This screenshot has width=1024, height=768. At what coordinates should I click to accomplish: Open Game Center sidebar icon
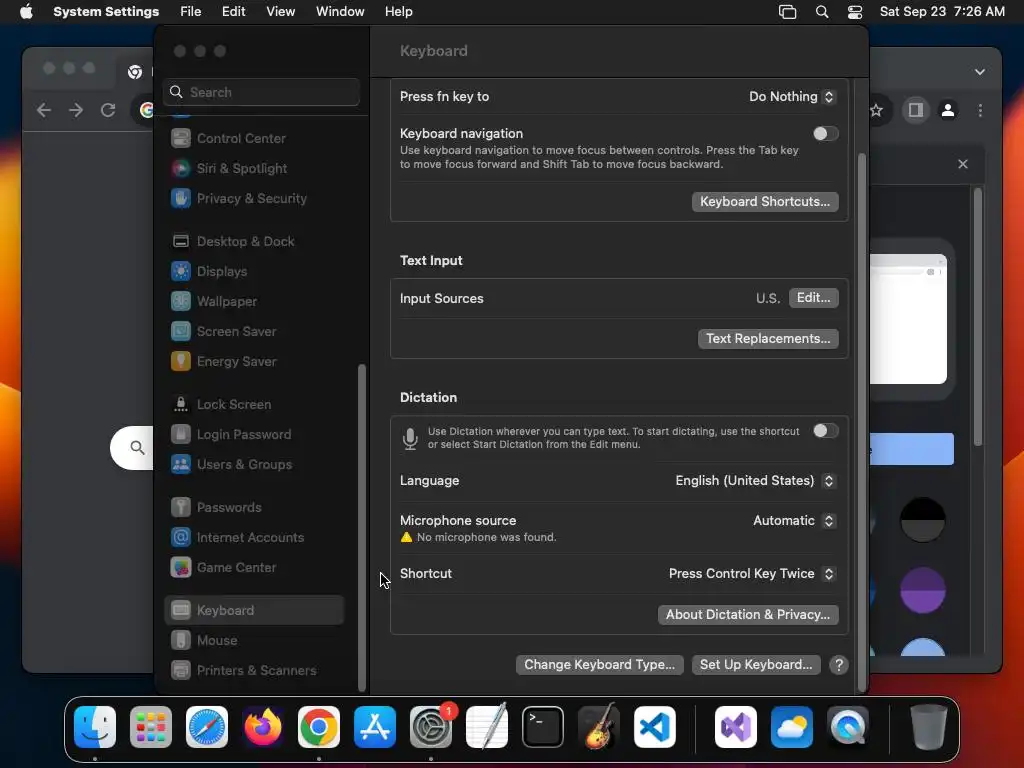tap(181, 568)
